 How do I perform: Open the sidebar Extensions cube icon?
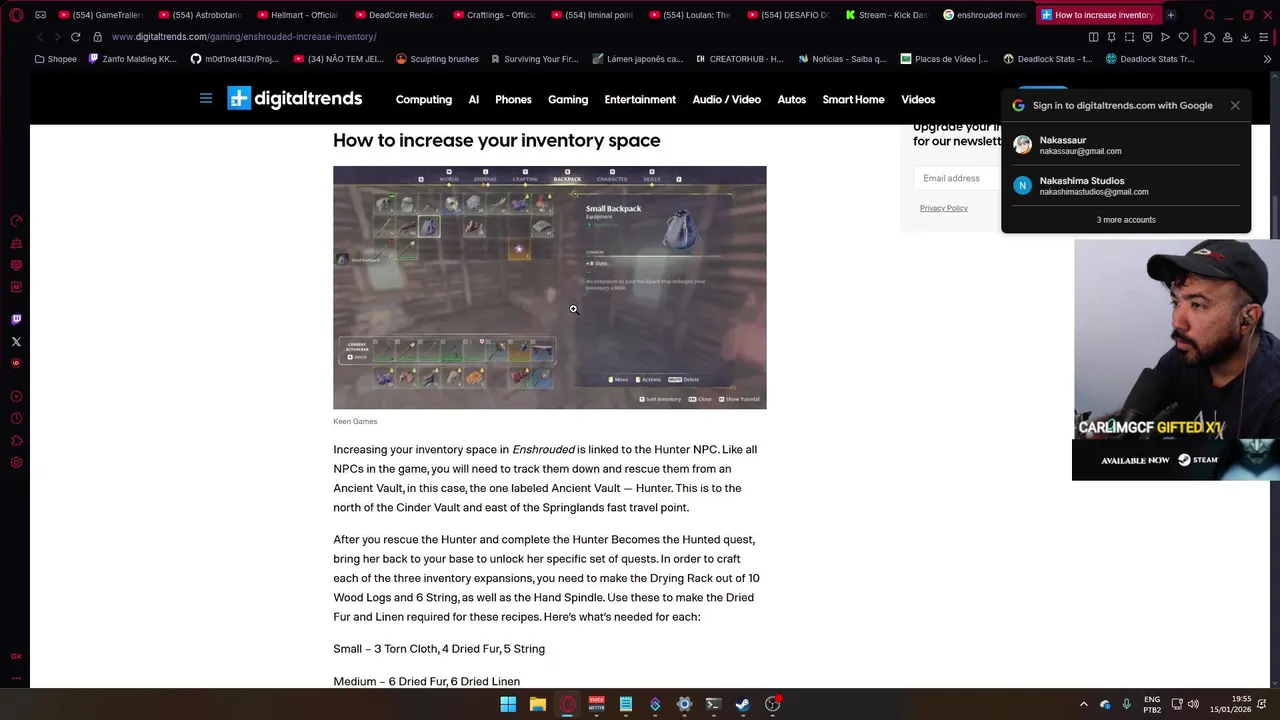[x=16, y=440]
